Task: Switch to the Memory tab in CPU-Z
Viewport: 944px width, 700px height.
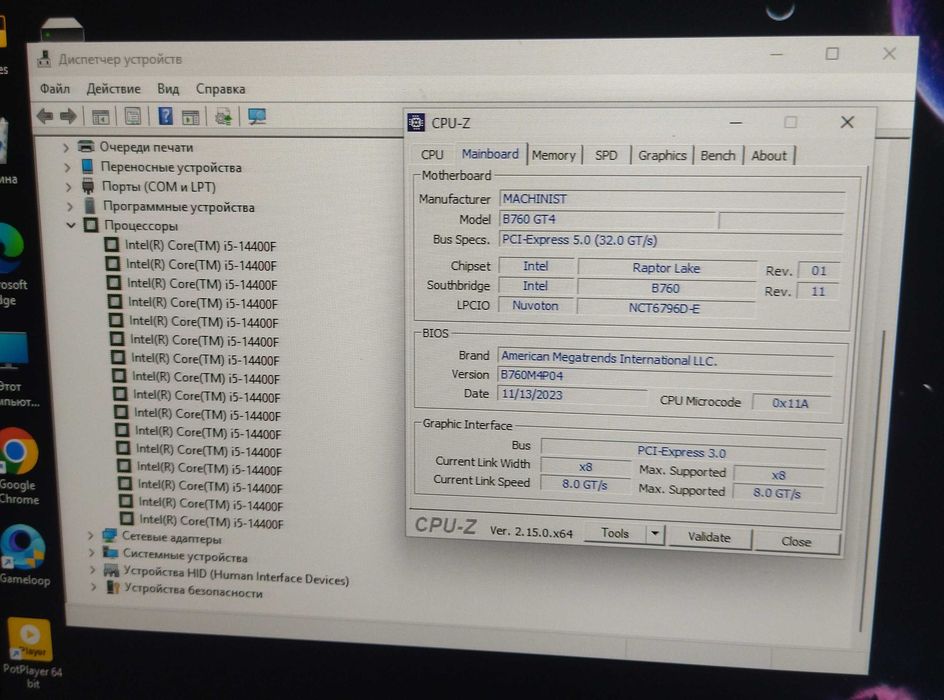Action: pos(554,155)
